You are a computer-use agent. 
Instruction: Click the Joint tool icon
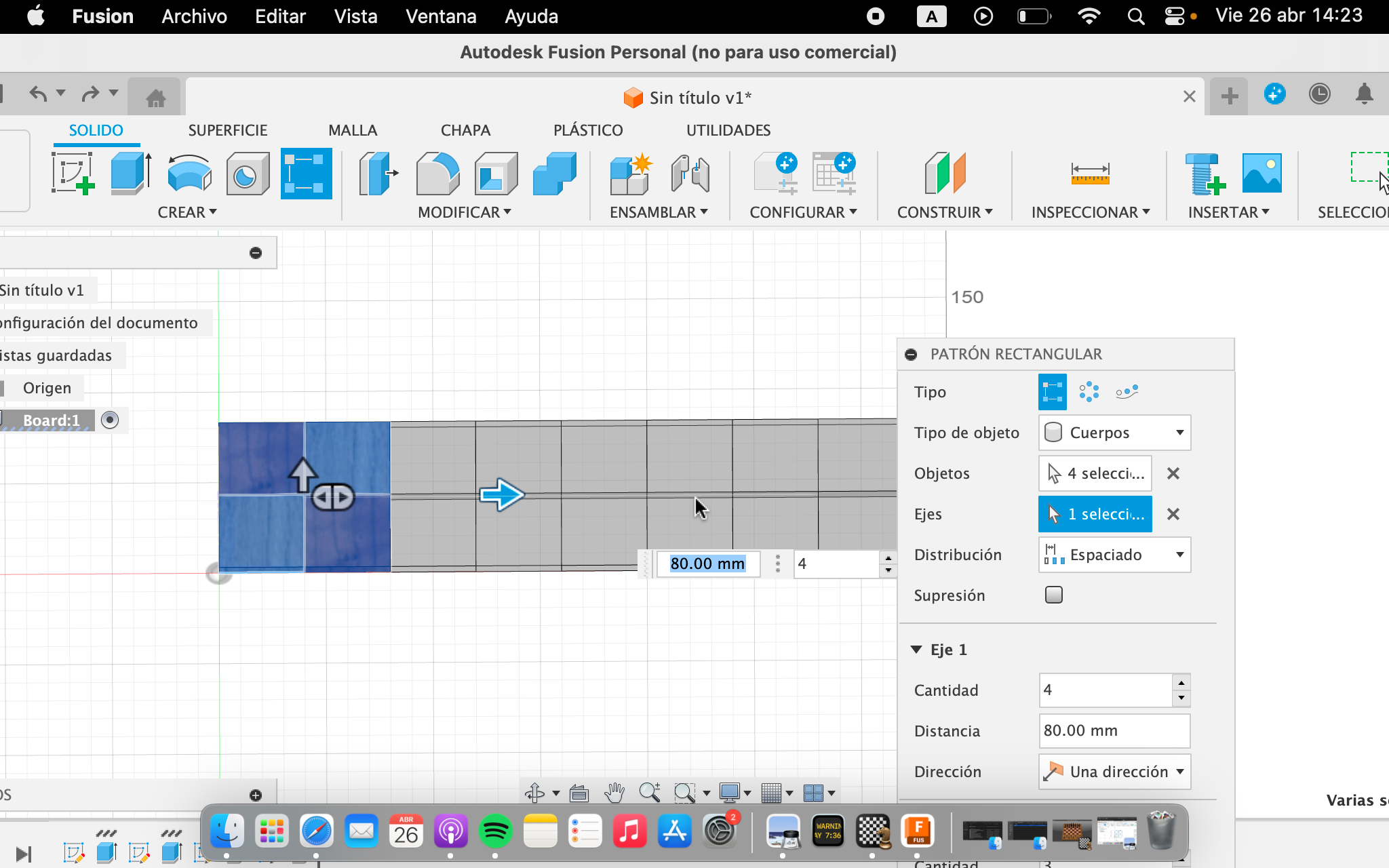coord(690,173)
